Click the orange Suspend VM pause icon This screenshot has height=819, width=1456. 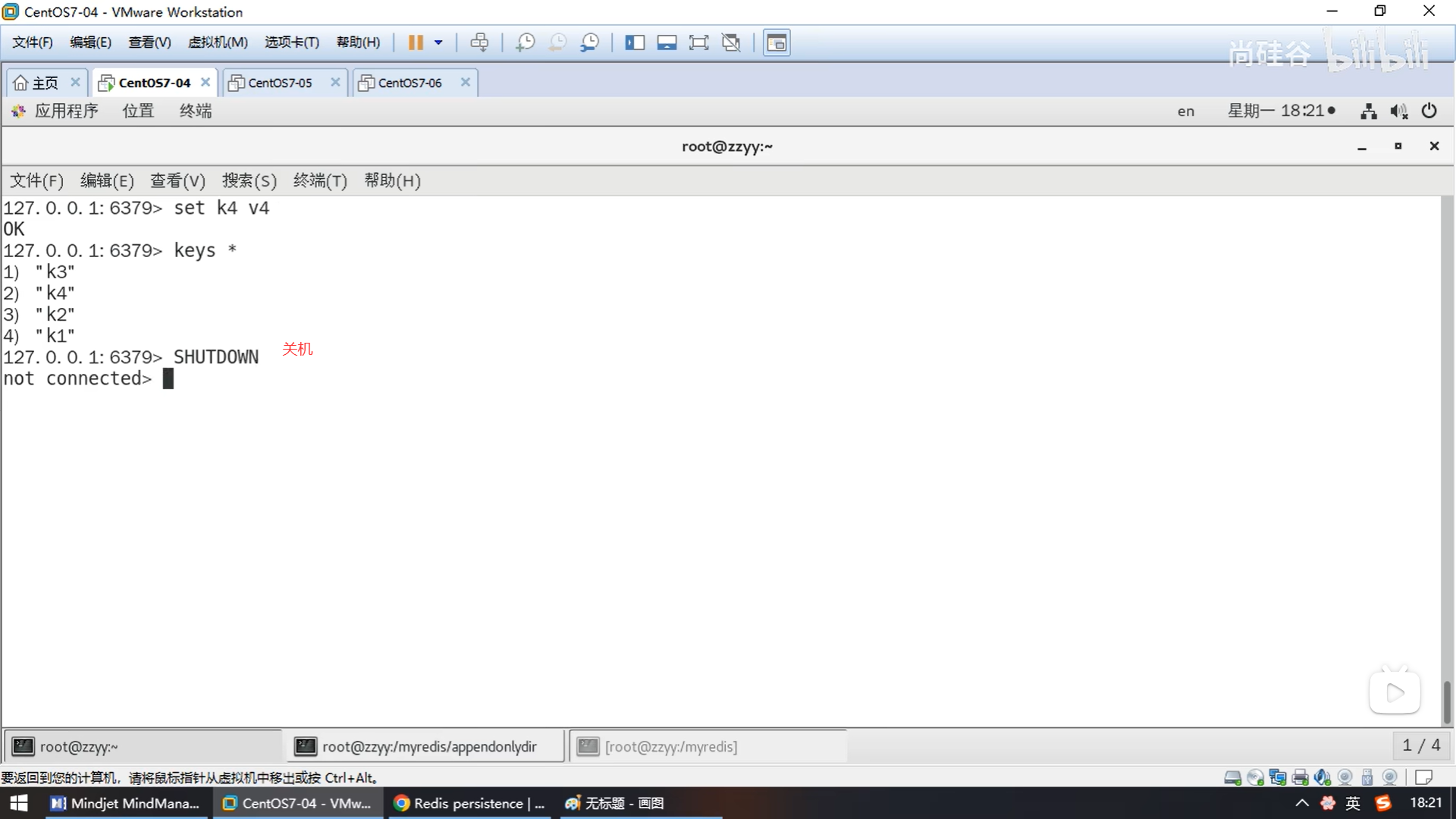pyautogui.click(x=415, y=42)
